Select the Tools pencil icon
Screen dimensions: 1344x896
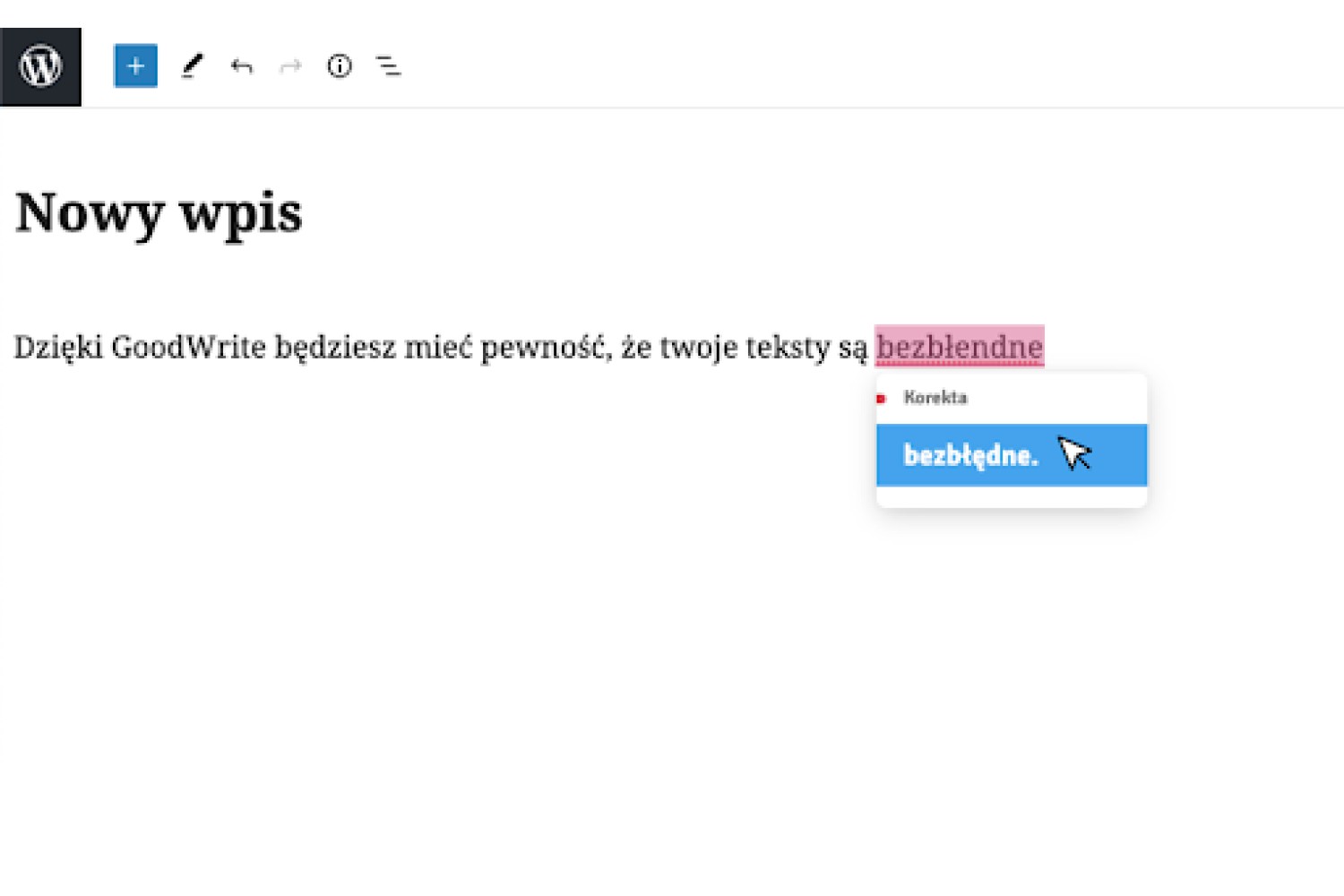click(x=192, y=66)
